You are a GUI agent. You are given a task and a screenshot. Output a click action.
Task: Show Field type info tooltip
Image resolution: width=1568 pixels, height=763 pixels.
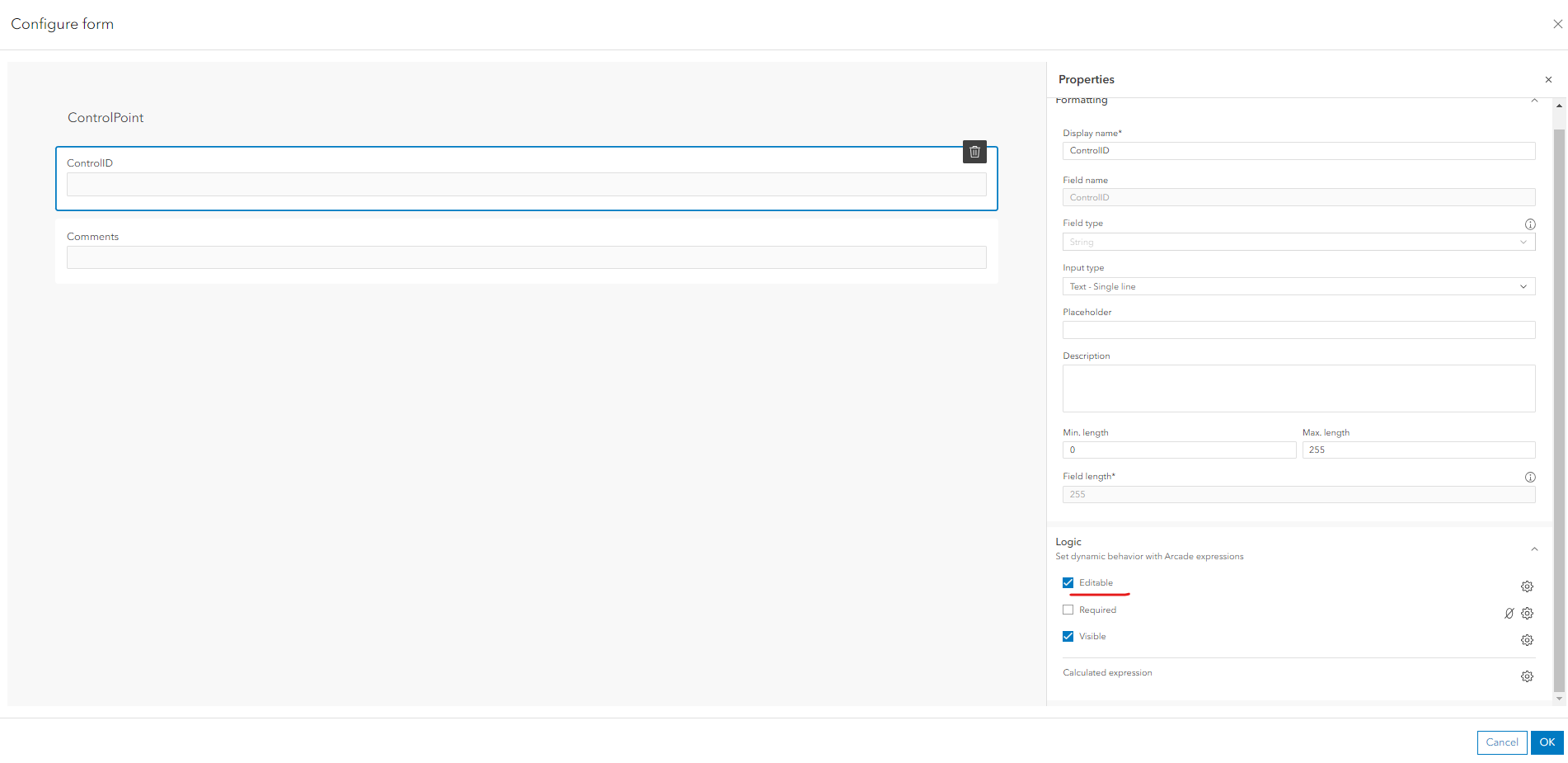point(1530,224)
